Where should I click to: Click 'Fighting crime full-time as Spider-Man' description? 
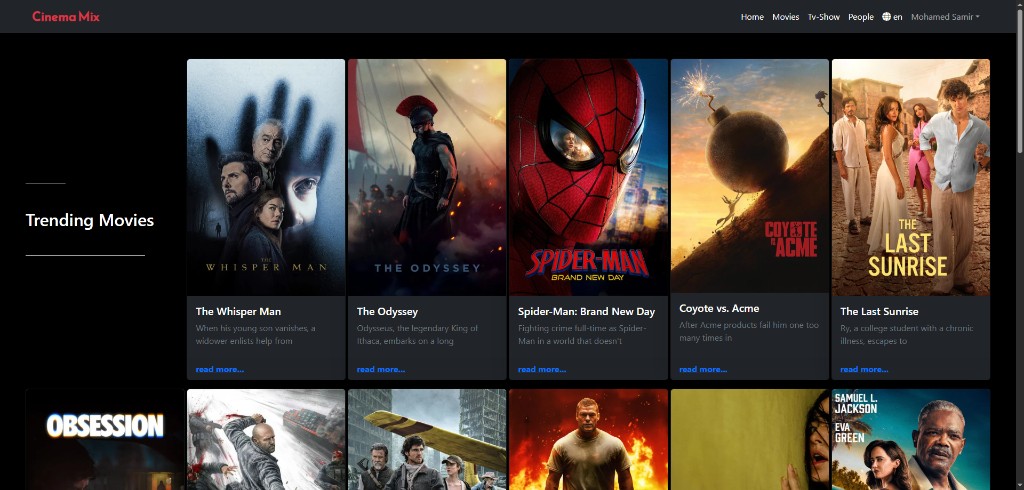[583, 335]
